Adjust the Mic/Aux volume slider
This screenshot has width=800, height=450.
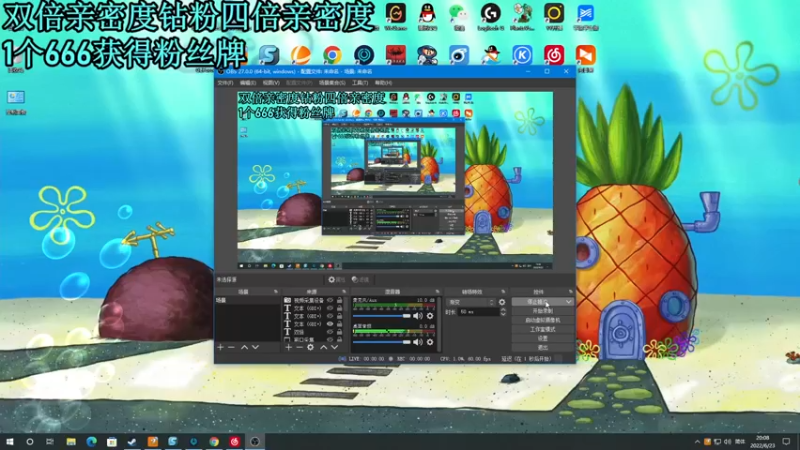pos(382,316)
